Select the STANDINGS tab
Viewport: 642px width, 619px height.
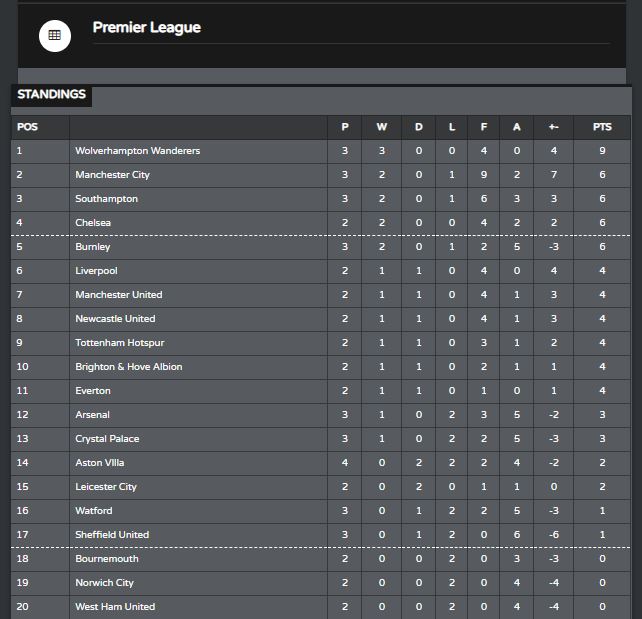51,94
